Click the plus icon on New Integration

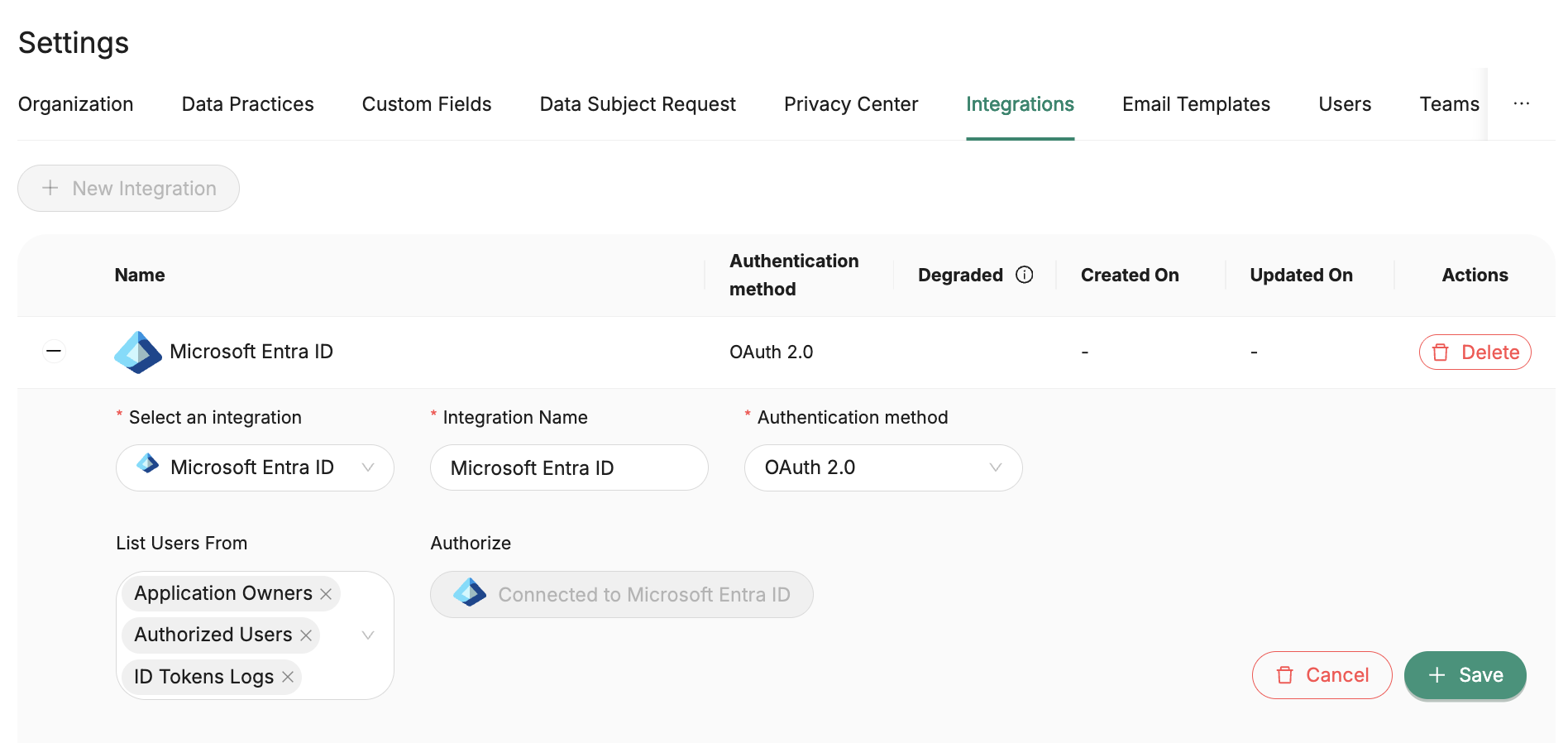coord(50,189)
